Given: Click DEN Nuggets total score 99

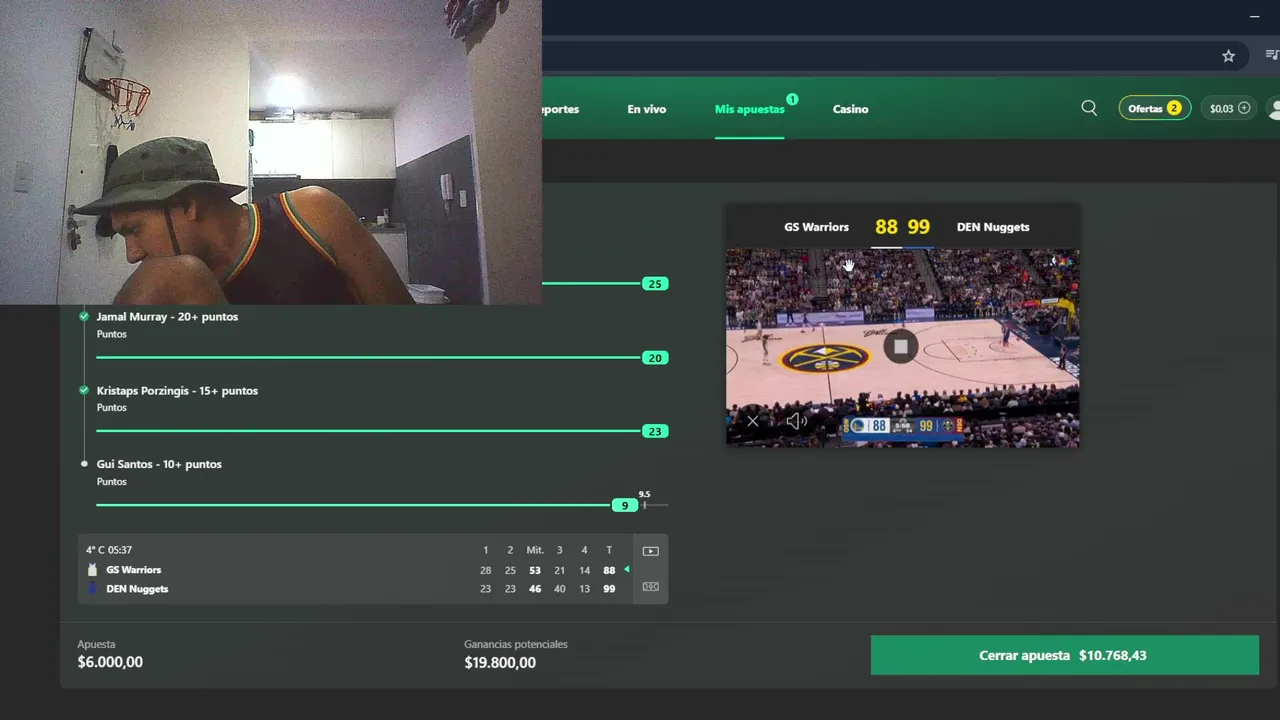Looking at the screenshot, I should pos(609,589).
